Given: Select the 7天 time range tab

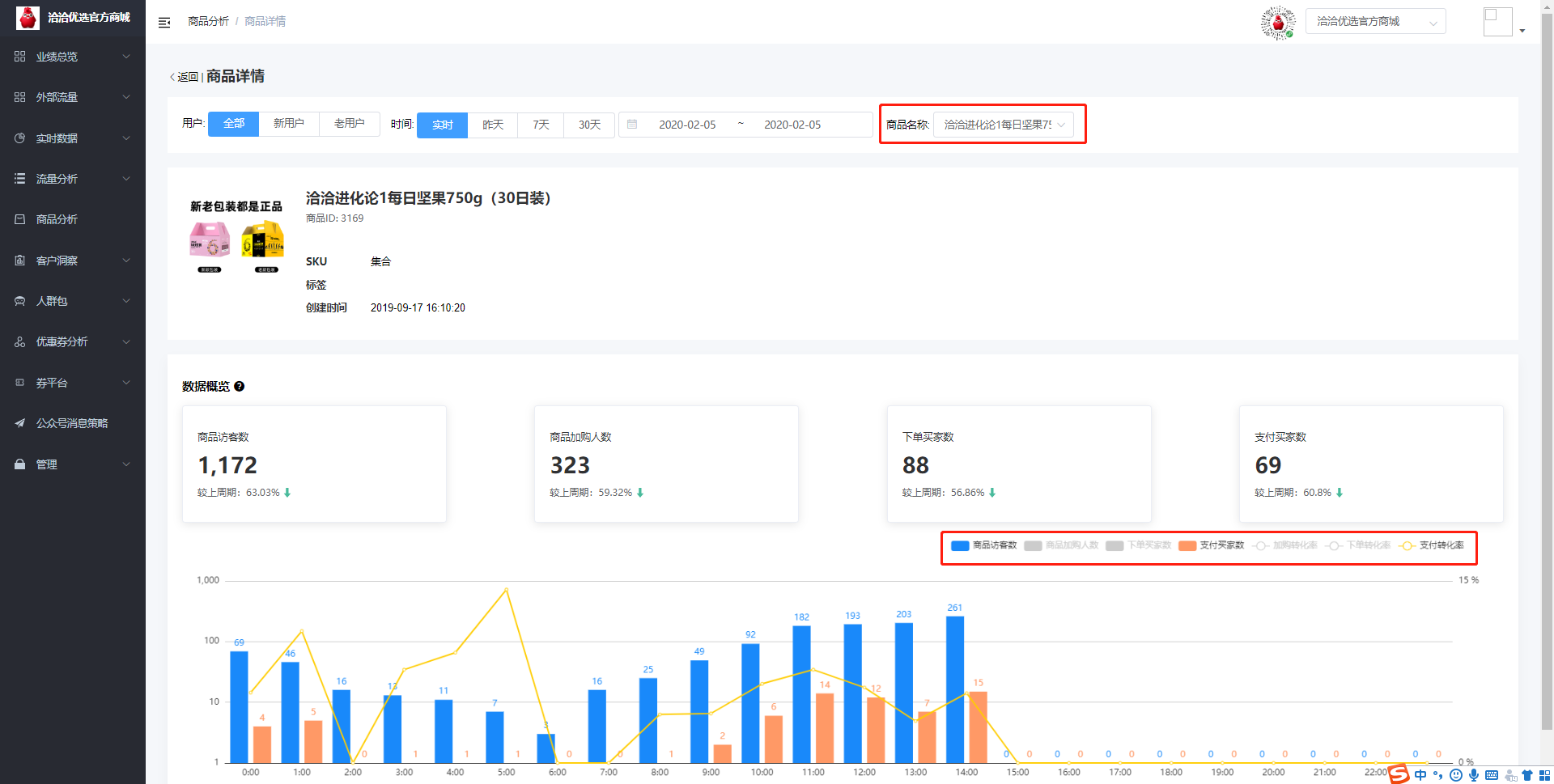Looking at the screenshot, I should (541, 125).
